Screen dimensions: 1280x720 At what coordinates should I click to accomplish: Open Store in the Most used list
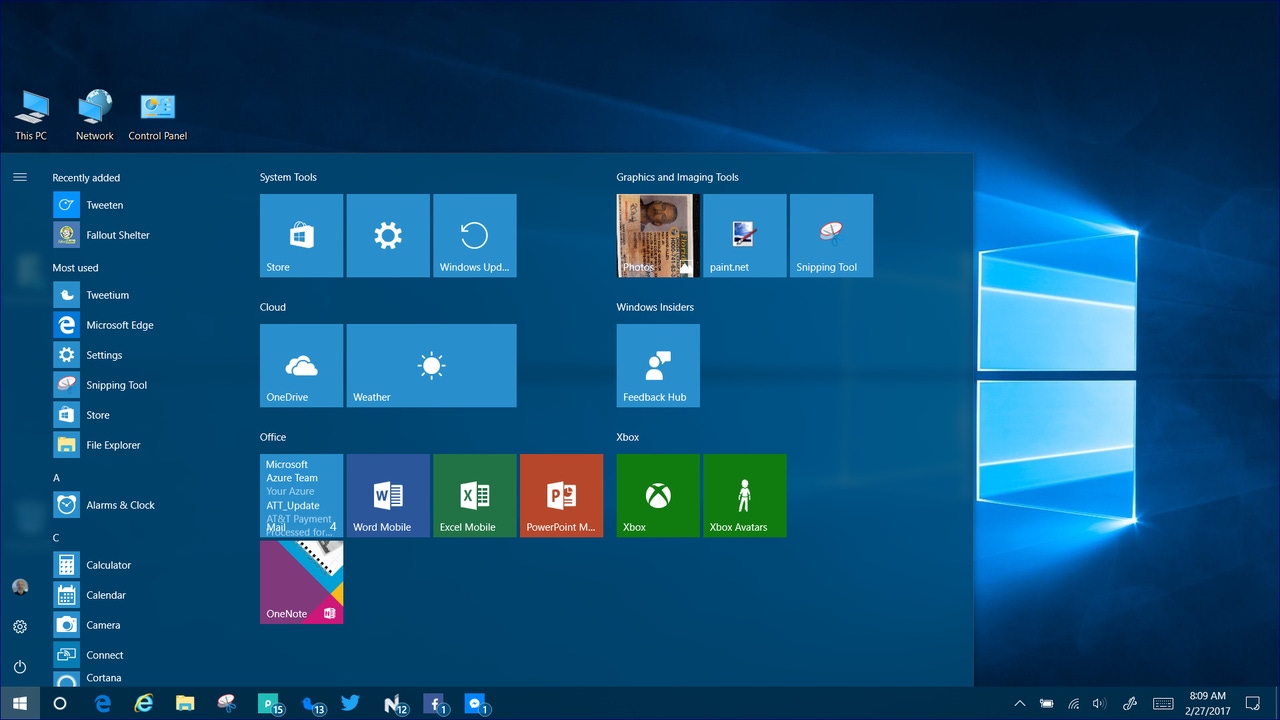(140, 415)
